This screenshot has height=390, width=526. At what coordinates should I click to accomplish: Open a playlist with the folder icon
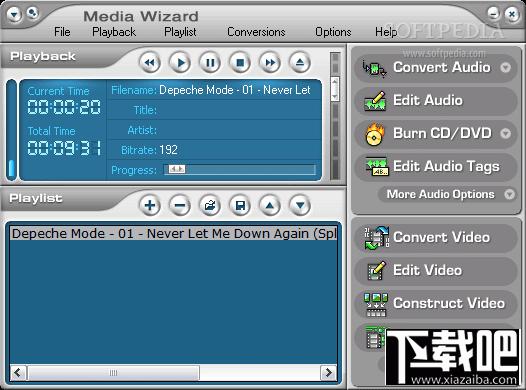[210, 205]
